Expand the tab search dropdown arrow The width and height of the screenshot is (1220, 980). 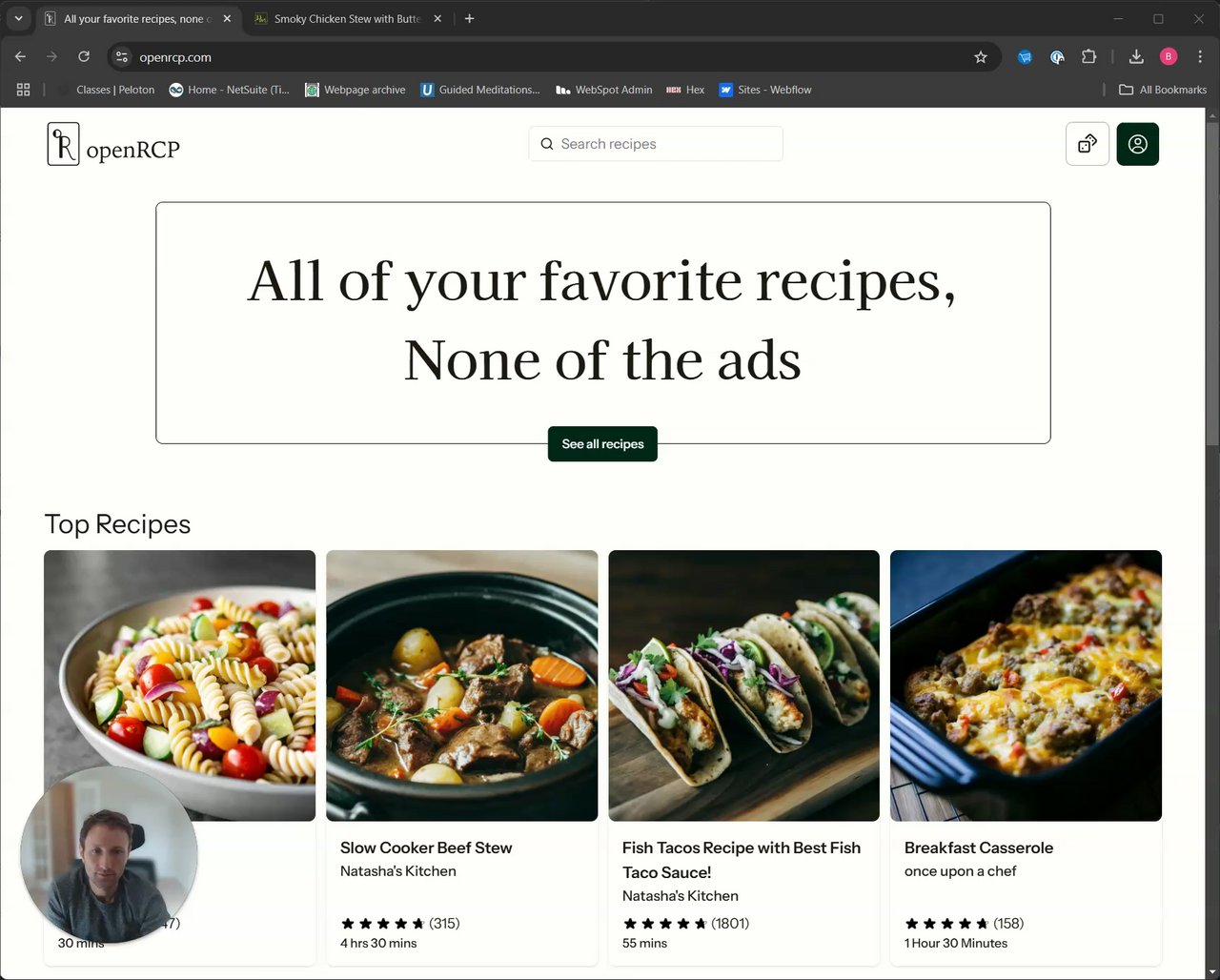point(18,18)
